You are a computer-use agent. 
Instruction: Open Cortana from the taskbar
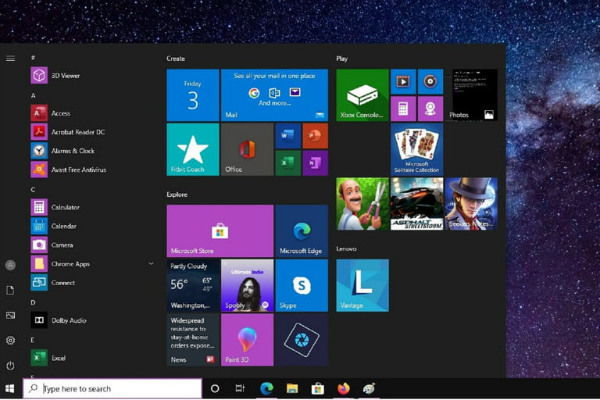point(215,389)
